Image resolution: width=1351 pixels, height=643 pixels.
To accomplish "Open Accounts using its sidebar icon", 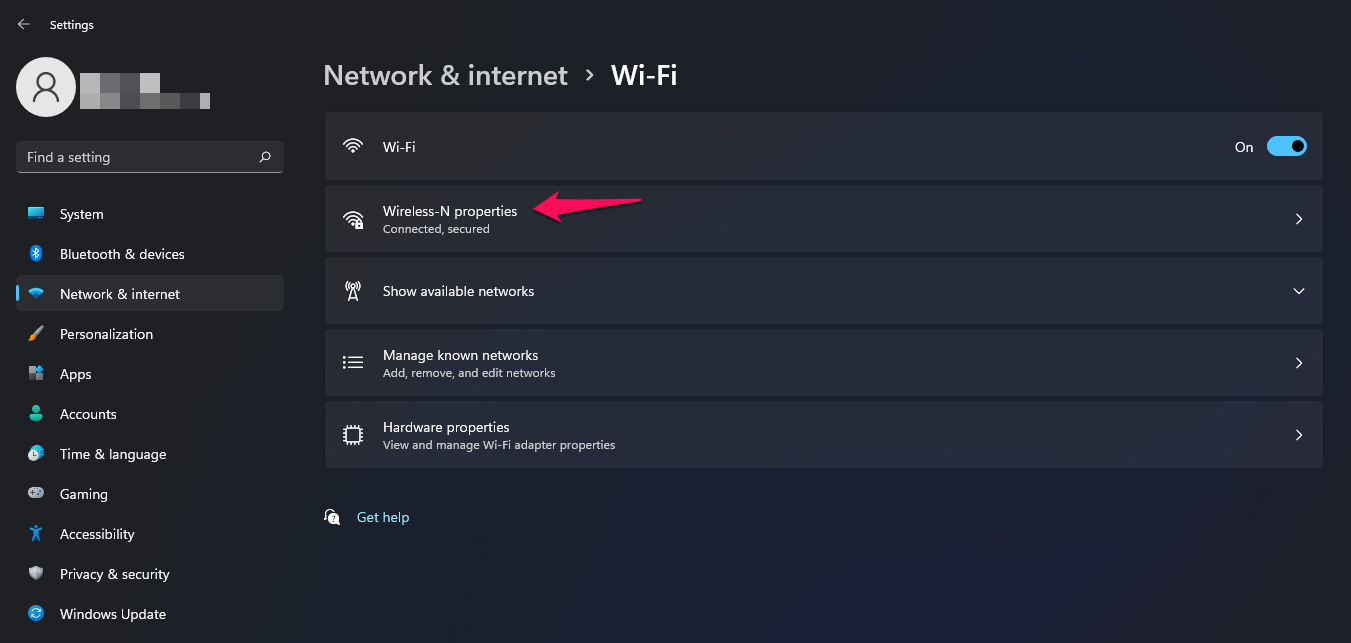I will click(x=35, y=413).
